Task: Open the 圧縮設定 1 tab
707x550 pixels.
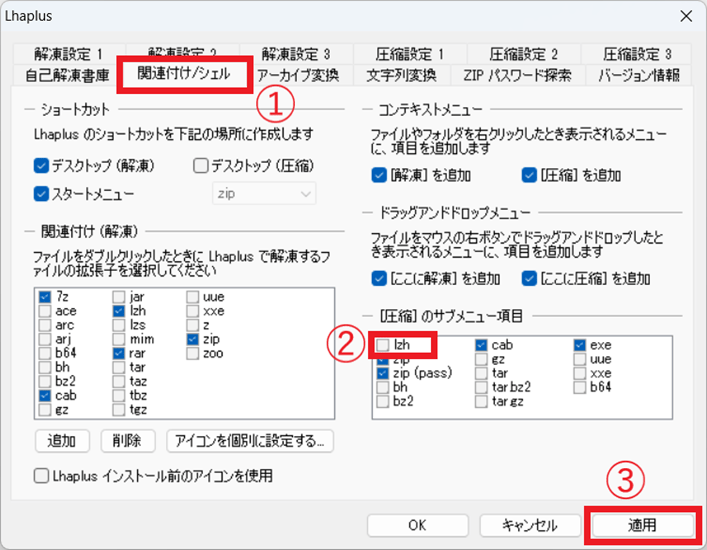Action: (x=410, y=54)
